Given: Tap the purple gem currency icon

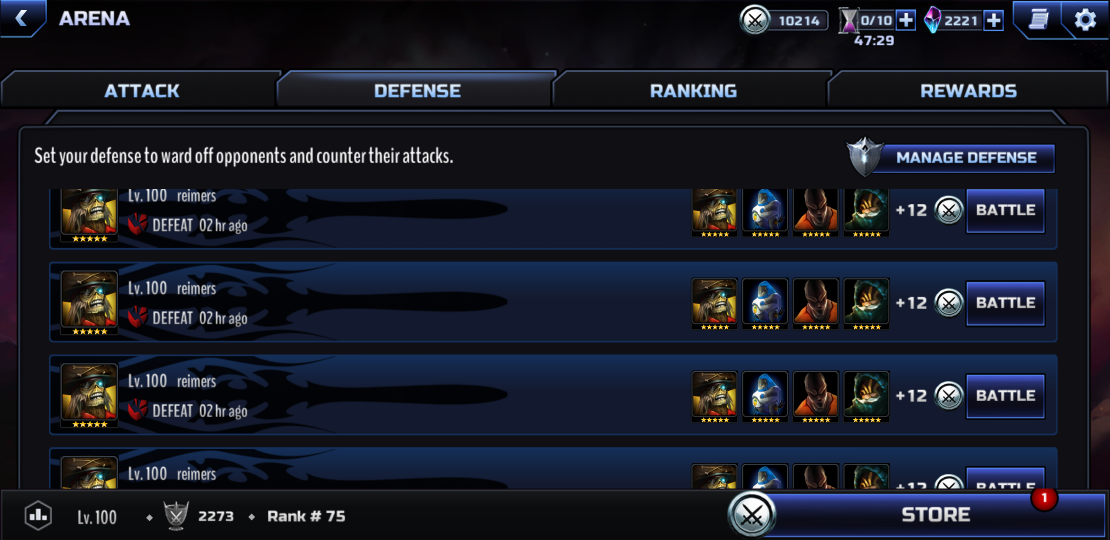Looking at the screenshot, I should click(934, 21).
